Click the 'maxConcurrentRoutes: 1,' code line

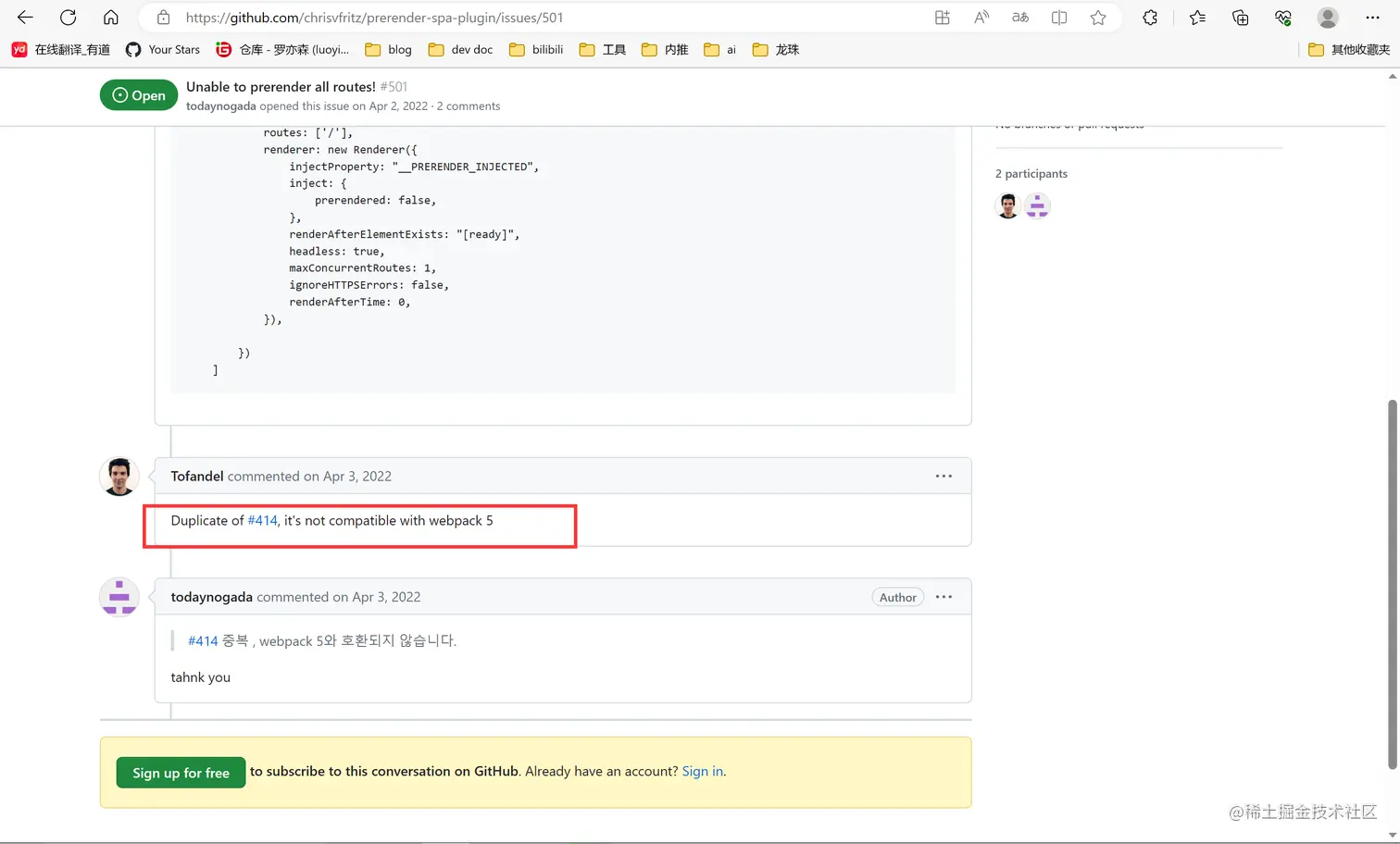362,268
